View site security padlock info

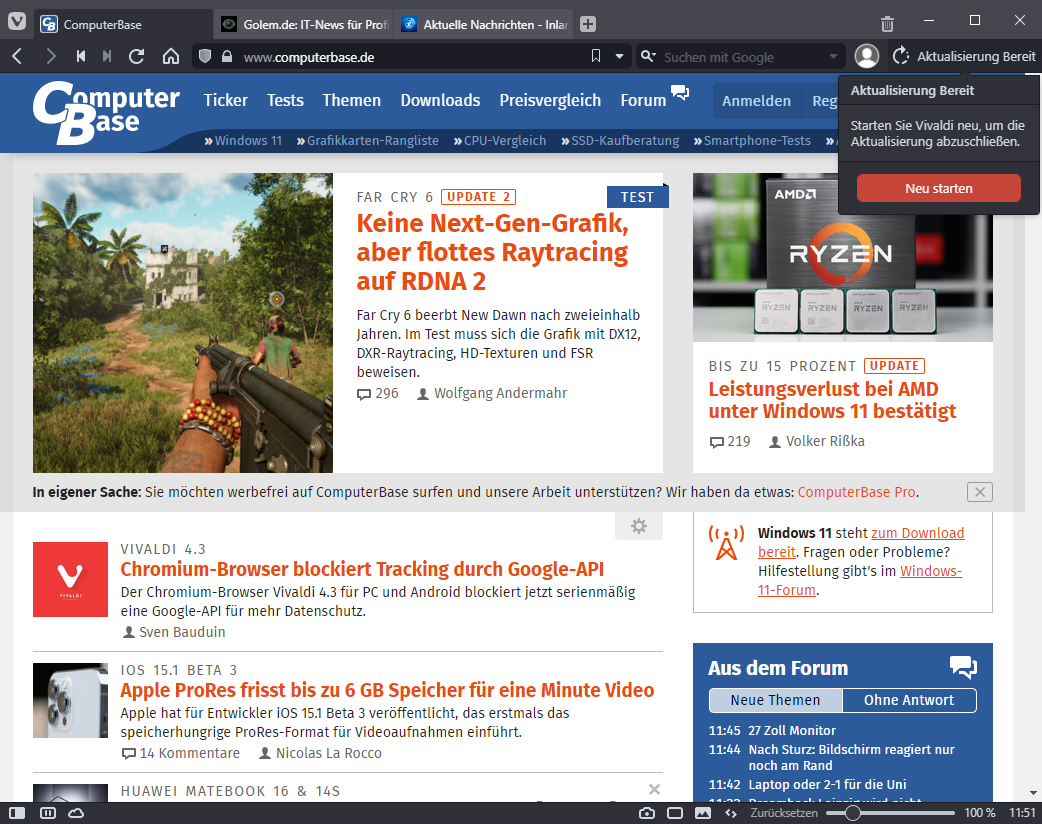point(227,56)
